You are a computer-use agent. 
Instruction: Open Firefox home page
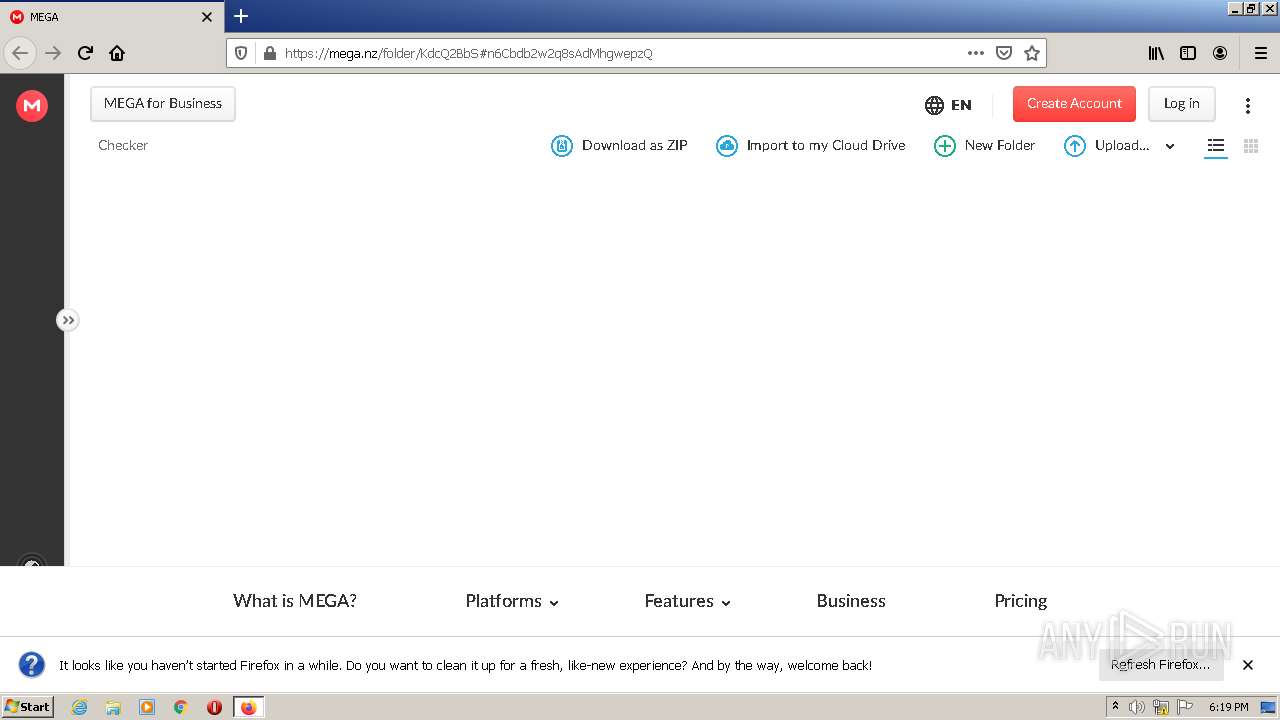pos(117,53)
